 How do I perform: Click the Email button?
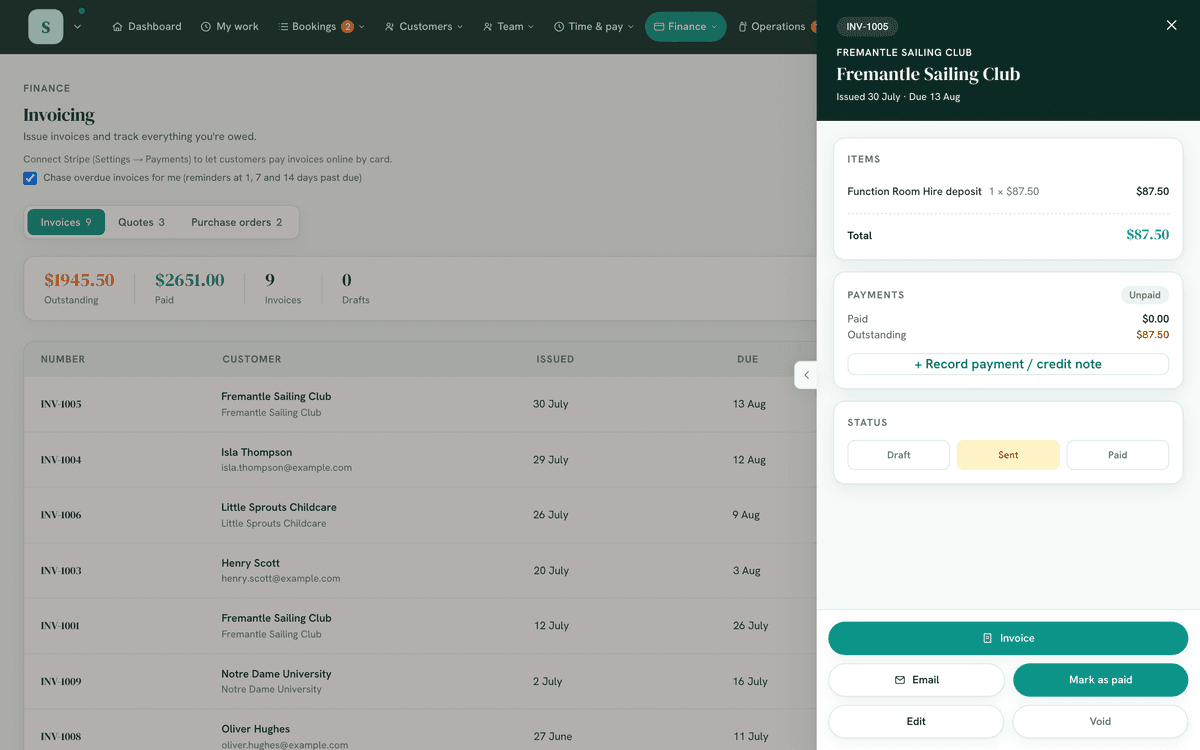916,680
